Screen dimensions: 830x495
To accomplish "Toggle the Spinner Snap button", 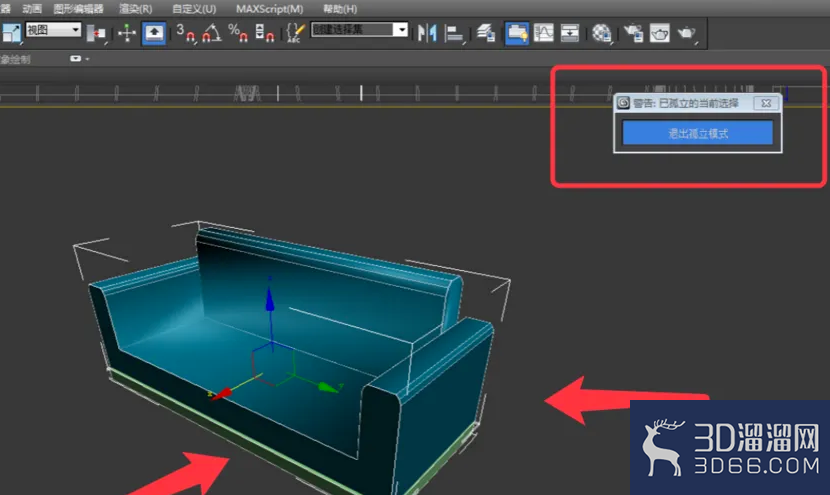I will click(265, 33).
